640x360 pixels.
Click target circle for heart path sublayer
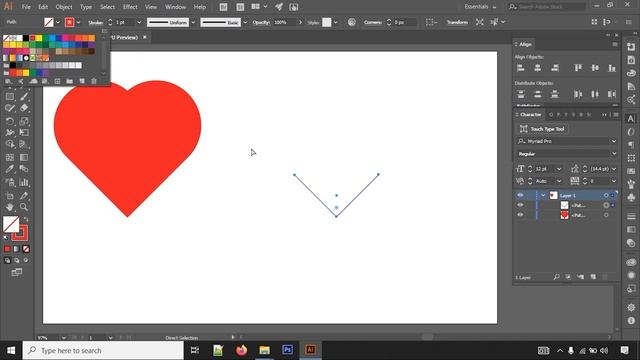click(606, 215)
